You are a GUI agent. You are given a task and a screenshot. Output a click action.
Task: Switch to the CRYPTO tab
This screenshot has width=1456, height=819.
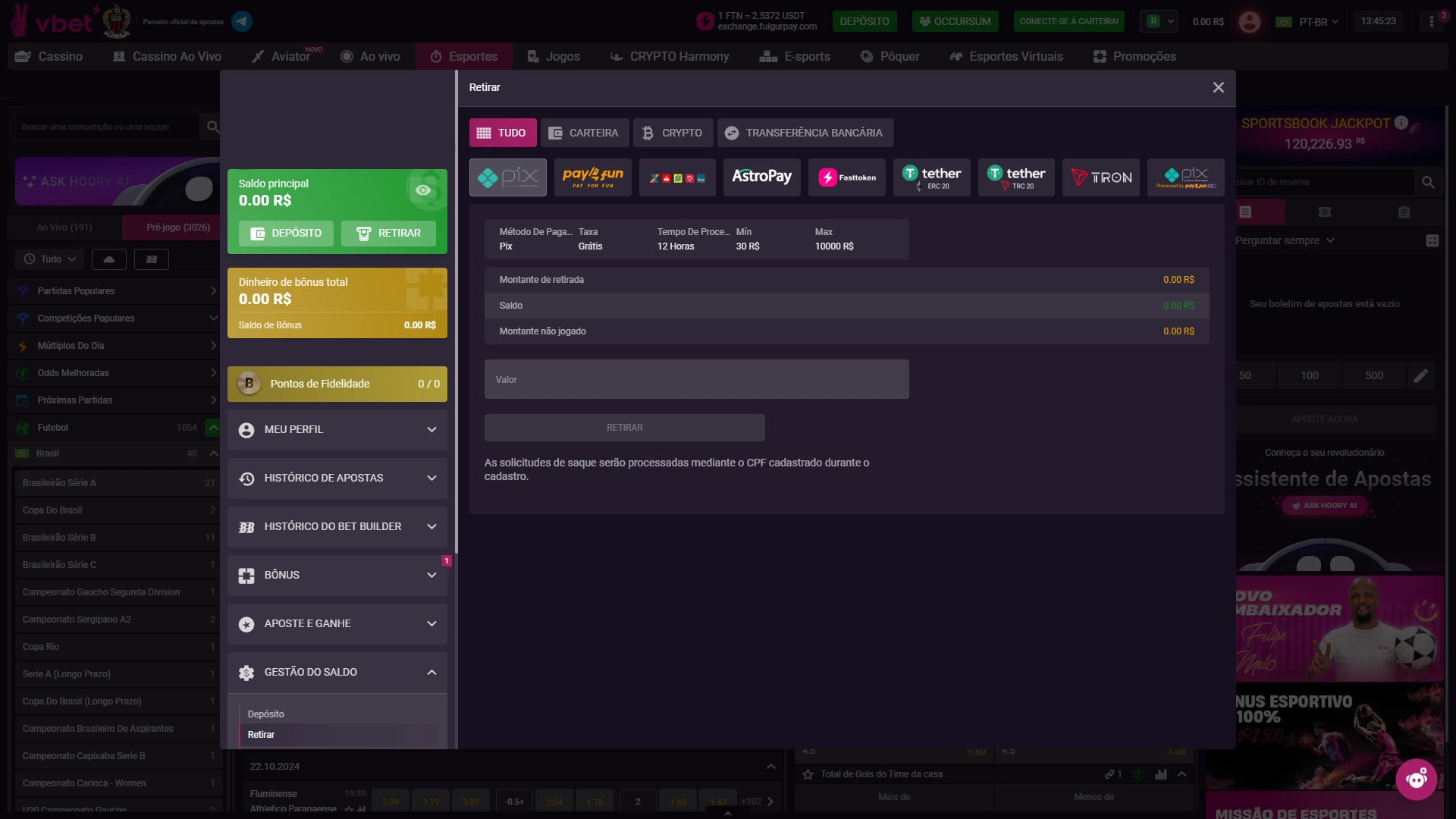(673, 133)
